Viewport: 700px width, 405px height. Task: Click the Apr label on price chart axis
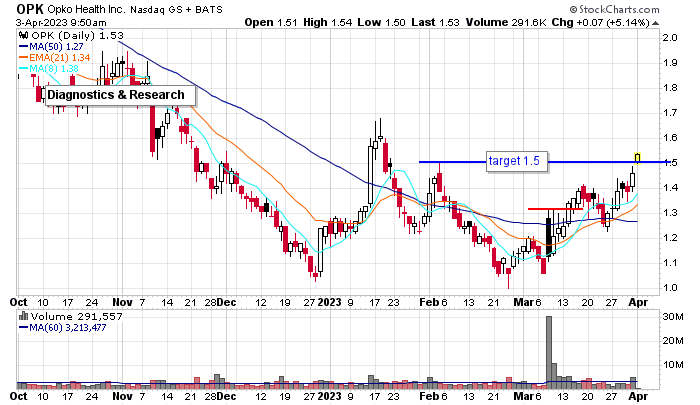pos(638,302)
